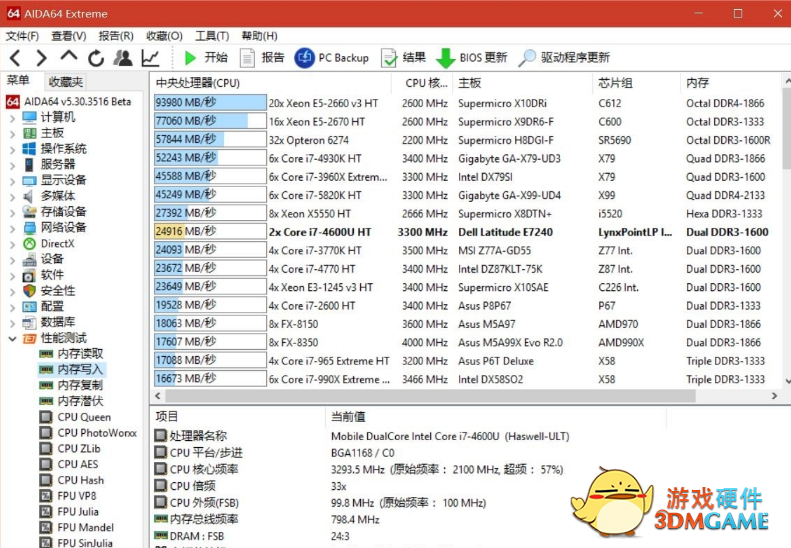Image resolution: width=791 pixels, height=548 pixels.
Task: Expand the 主板 tree node
Action: point(12,133)
